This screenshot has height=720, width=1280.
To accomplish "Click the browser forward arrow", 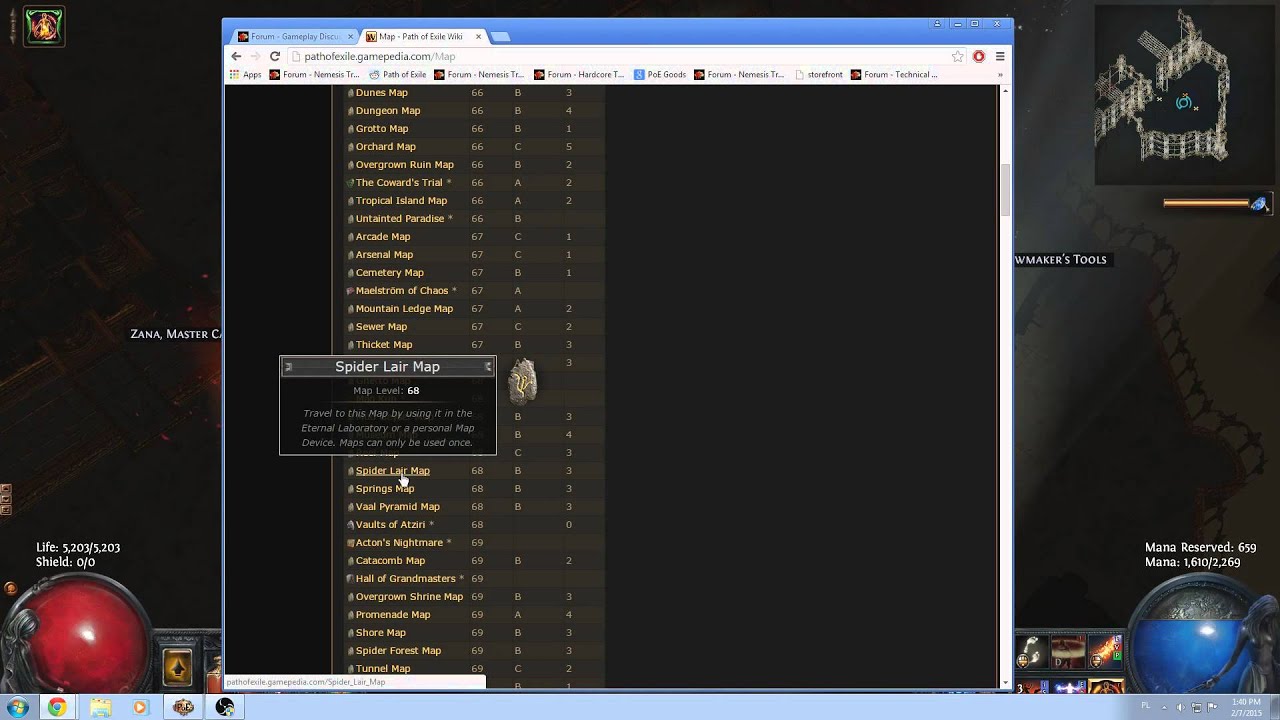I will 255,56.
